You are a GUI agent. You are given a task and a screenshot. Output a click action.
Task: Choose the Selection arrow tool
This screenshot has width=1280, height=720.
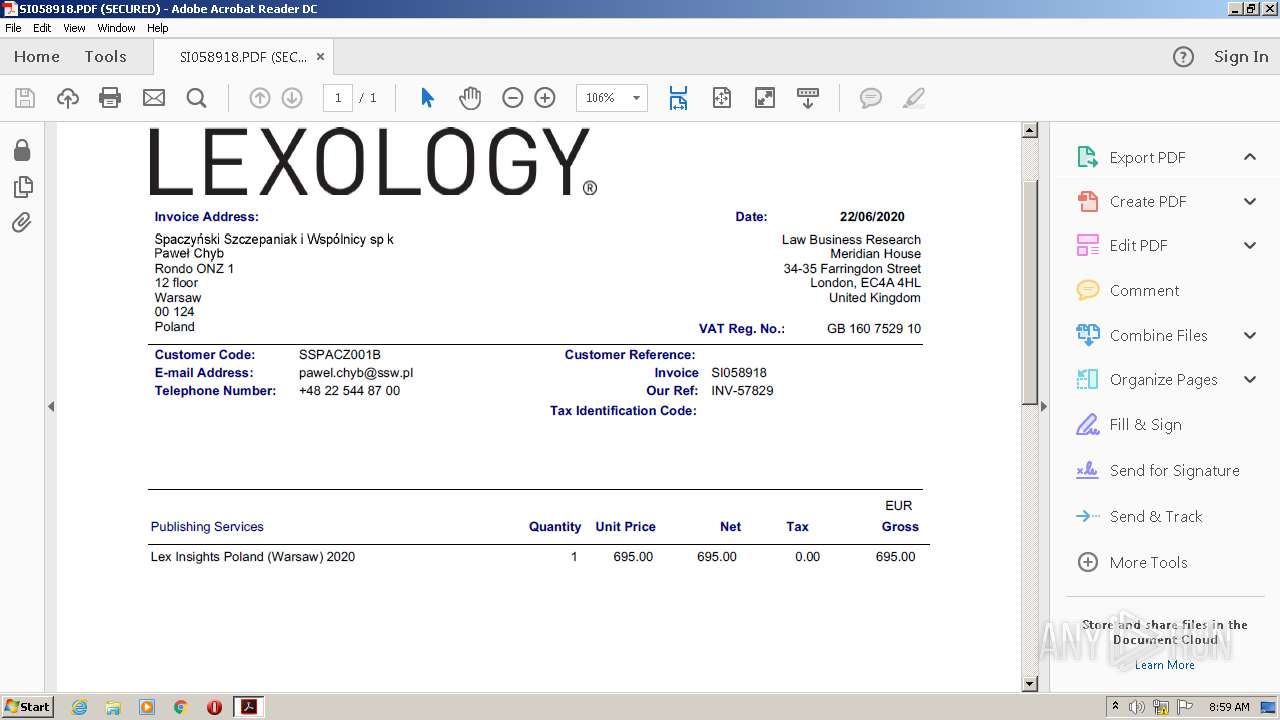(x=428, y=98)
